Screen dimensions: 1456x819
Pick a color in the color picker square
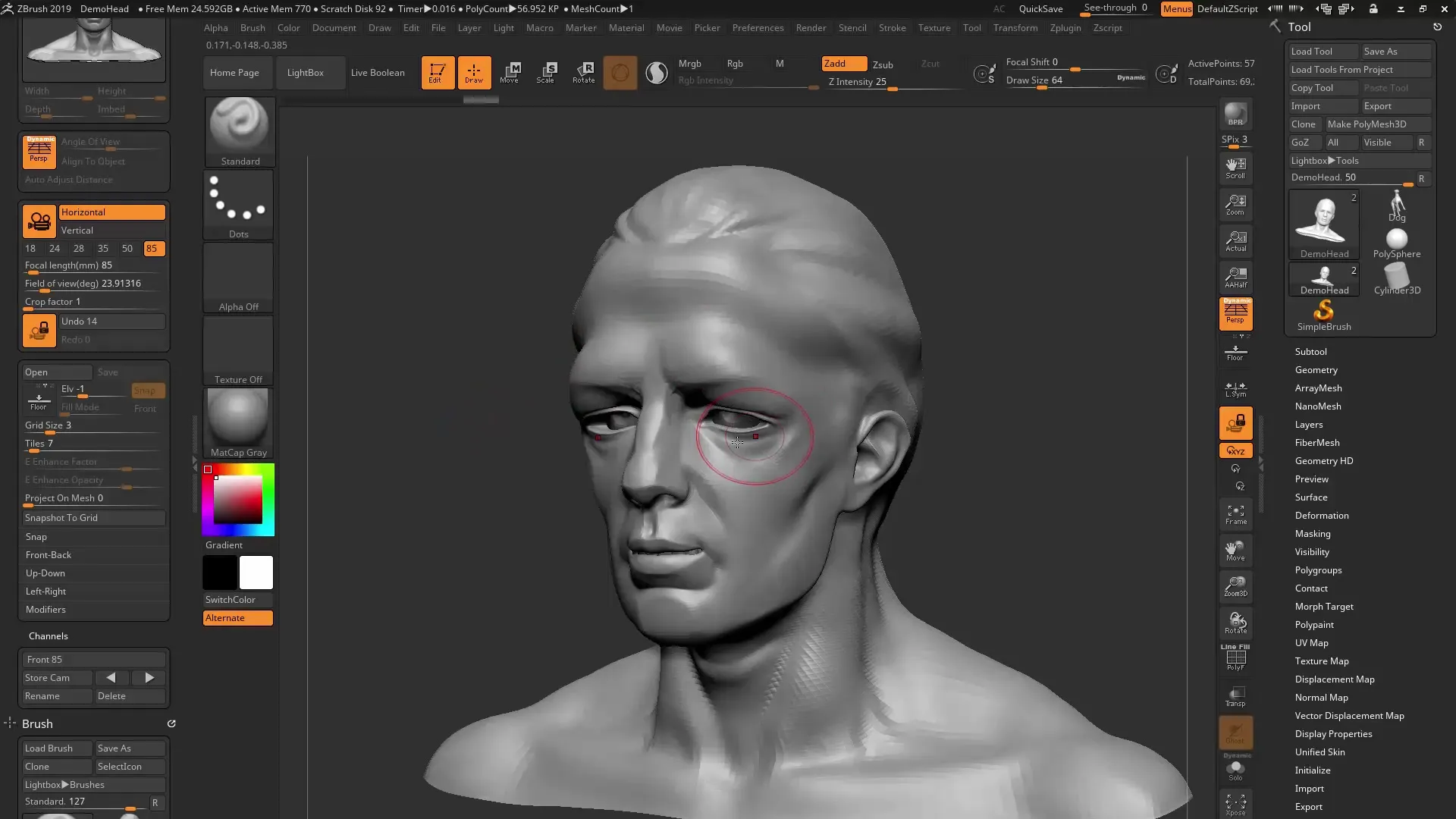tap(237, 500)
